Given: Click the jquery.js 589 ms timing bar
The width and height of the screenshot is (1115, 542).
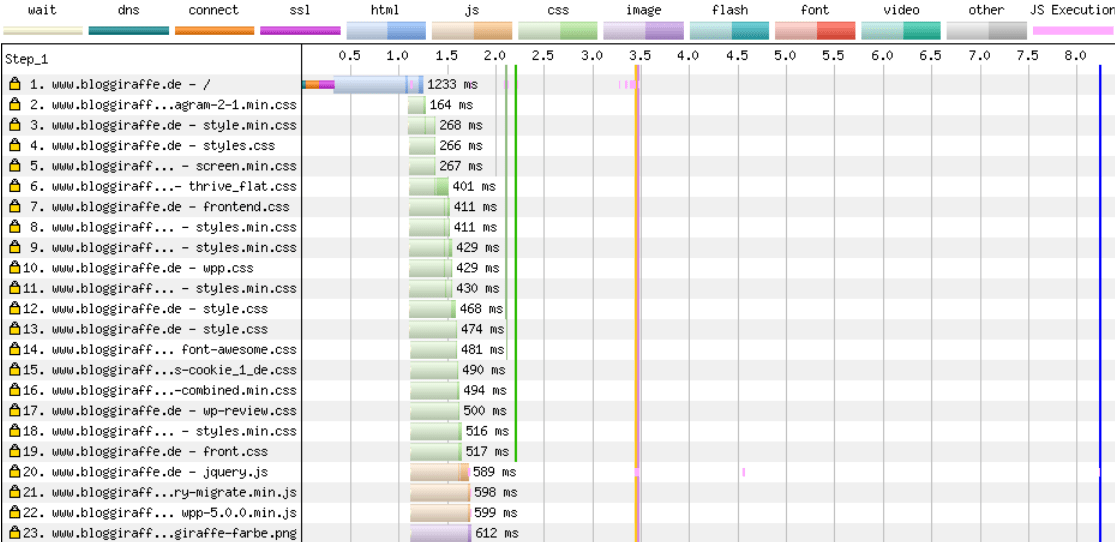Looking at the screenshot, I should click(x=438, y=472).
